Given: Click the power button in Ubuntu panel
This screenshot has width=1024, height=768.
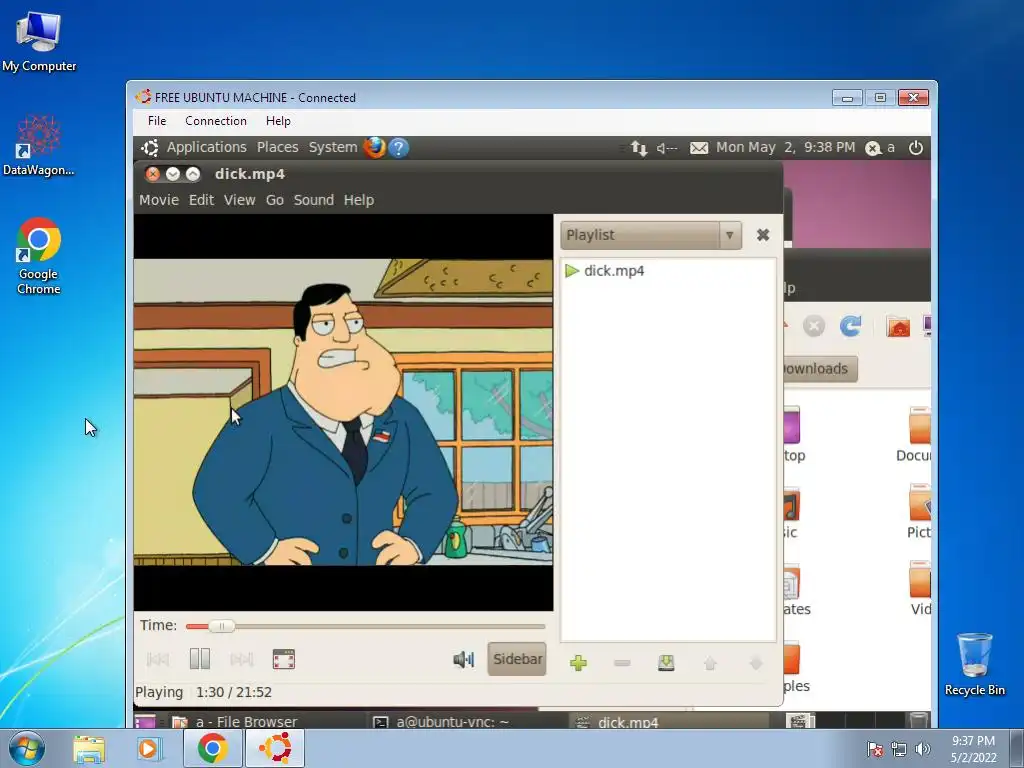Looking at the screenshot, I should click(916, 148).
